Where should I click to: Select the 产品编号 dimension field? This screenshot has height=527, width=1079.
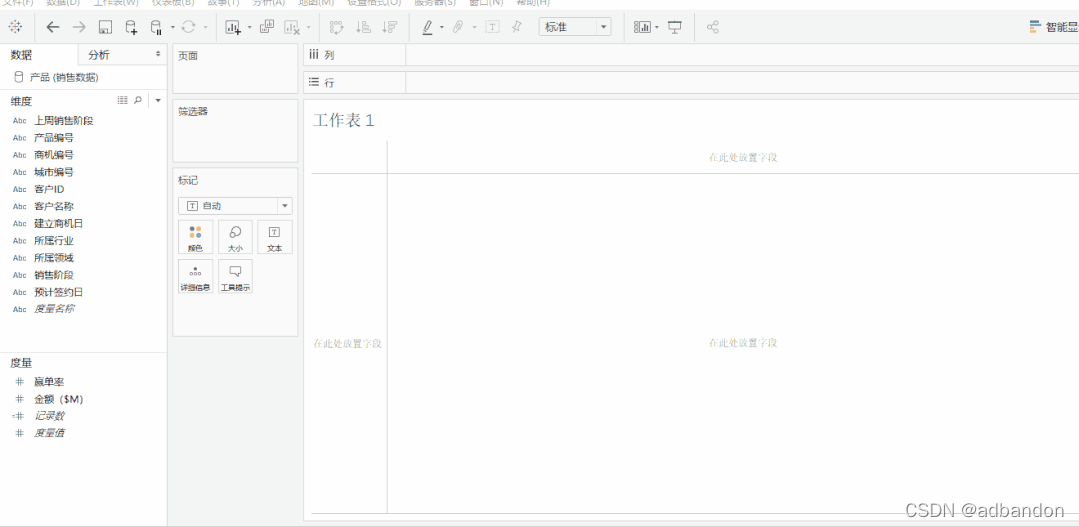pyautogui.click(x=54, y=138)
